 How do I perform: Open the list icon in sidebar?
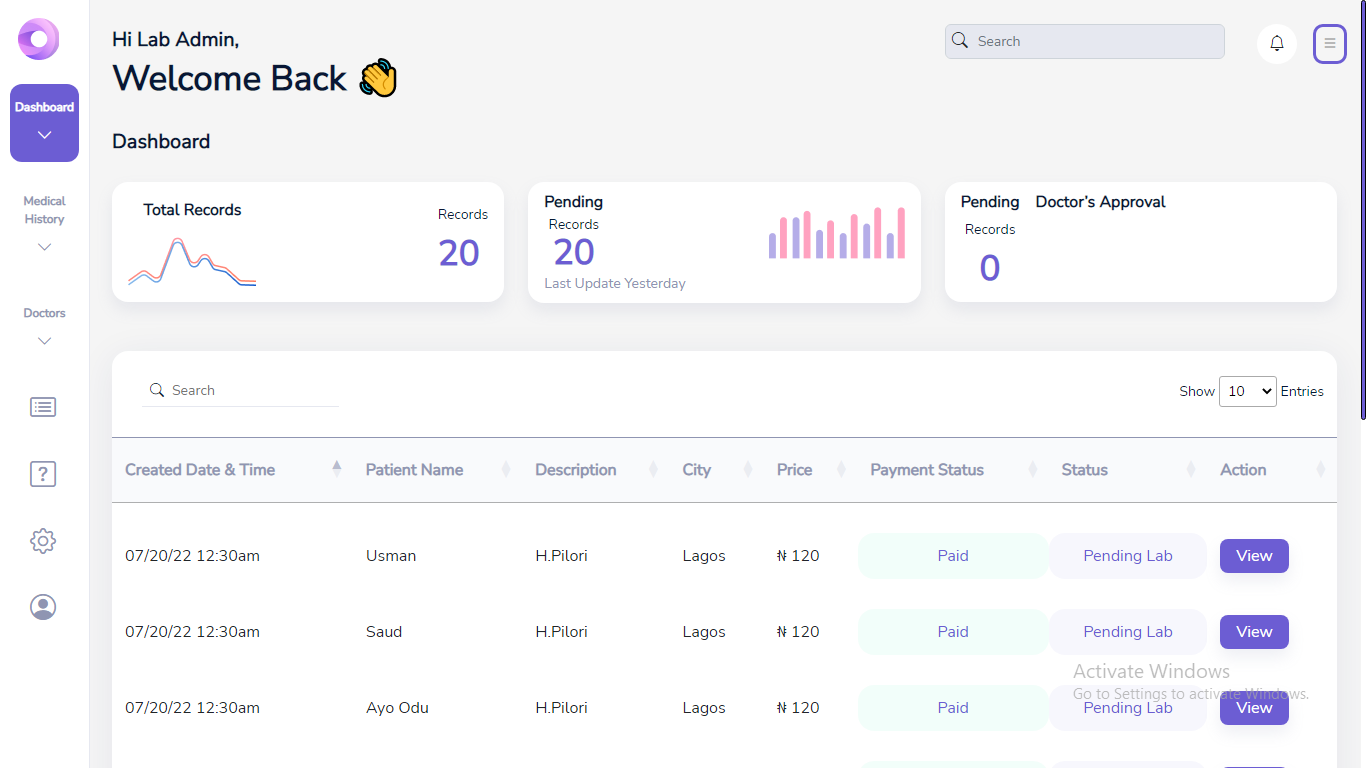43,407
